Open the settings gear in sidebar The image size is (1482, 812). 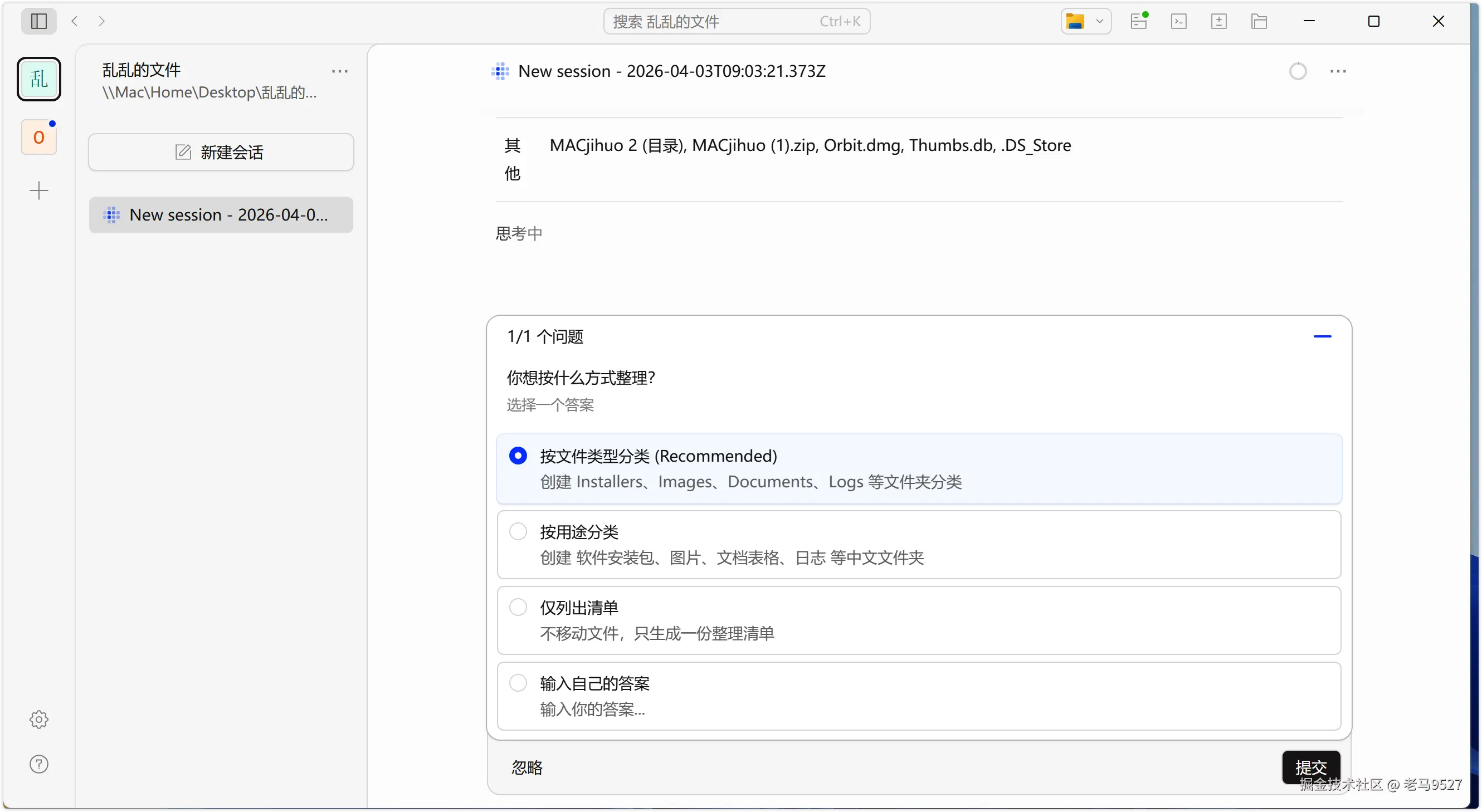[x=38, y=720]
